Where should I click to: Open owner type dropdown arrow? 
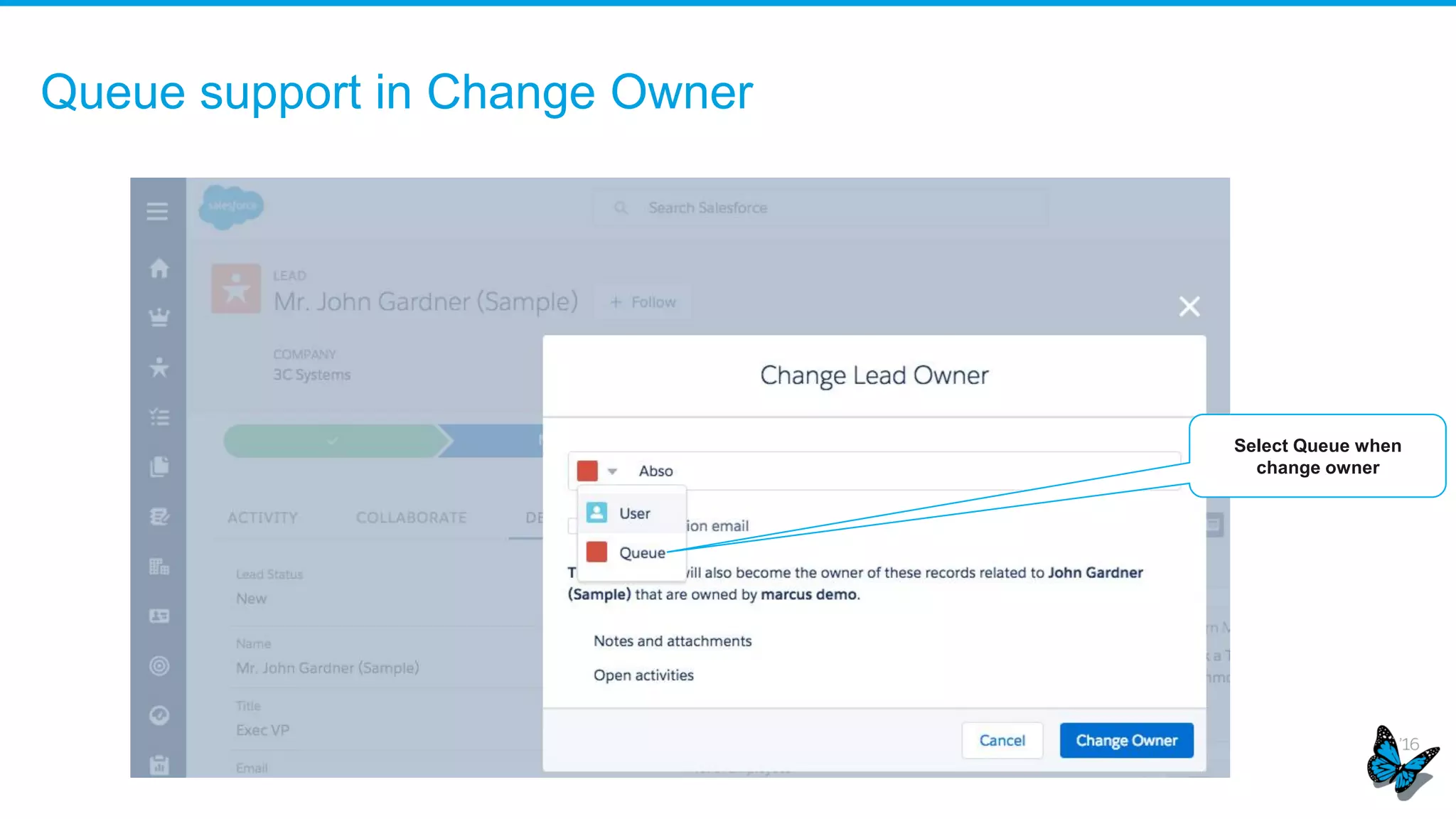coord(612,471)
